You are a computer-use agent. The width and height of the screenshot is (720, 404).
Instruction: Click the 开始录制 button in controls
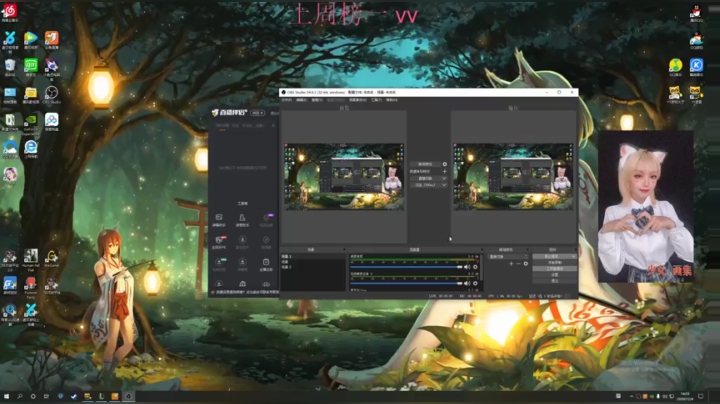[555, 263]
